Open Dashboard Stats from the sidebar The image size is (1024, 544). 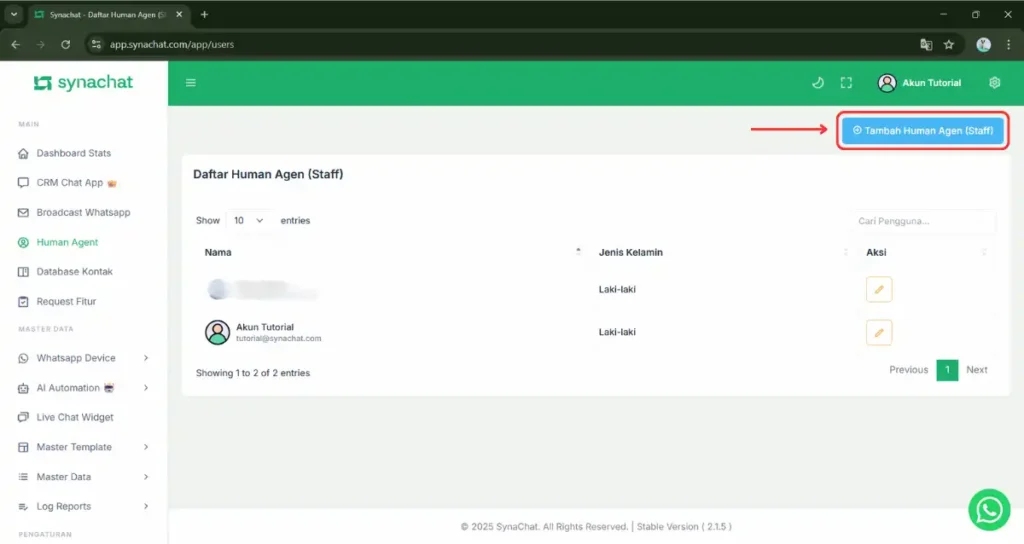point(74,153)
